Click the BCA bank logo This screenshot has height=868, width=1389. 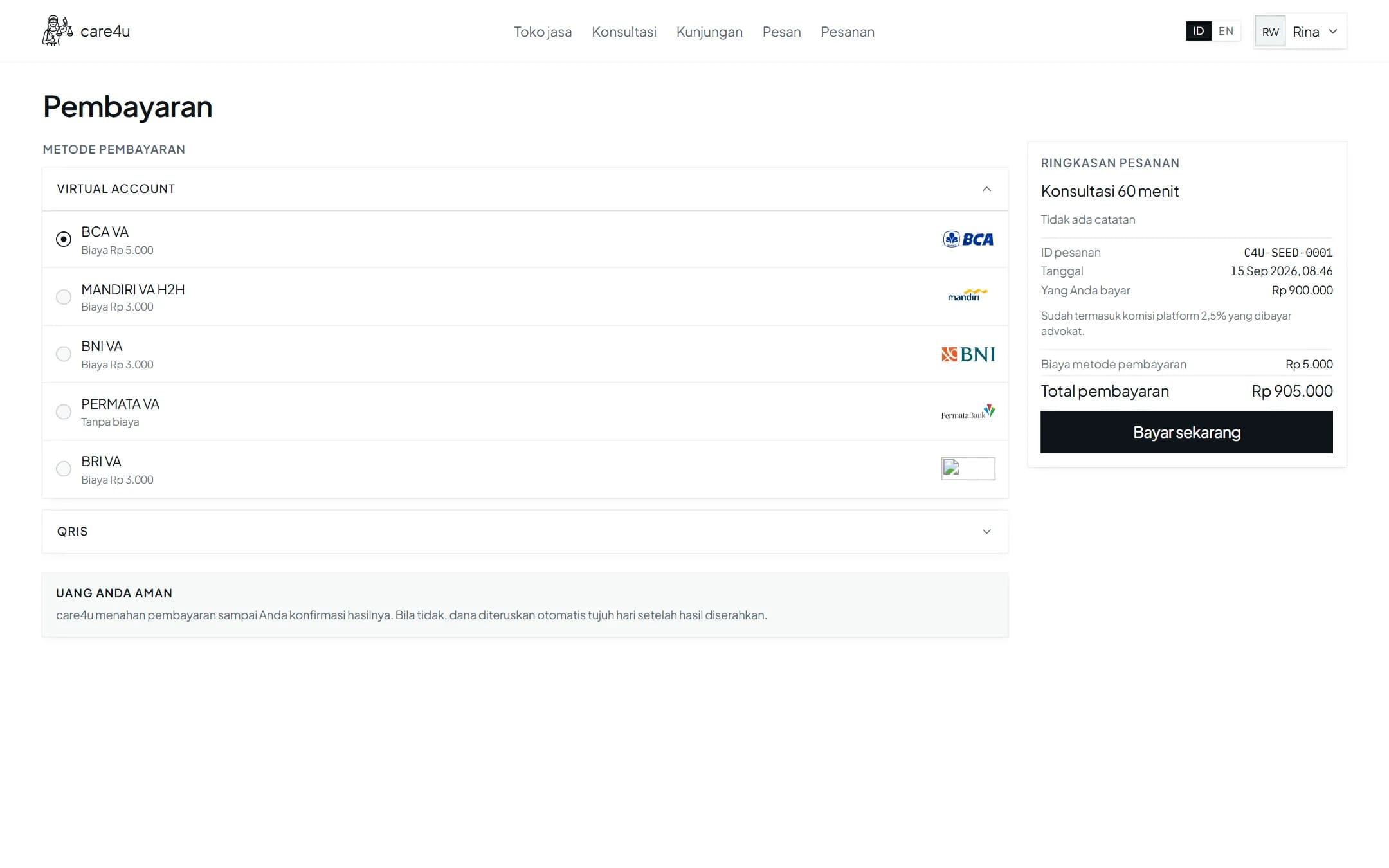click(968, 239)
